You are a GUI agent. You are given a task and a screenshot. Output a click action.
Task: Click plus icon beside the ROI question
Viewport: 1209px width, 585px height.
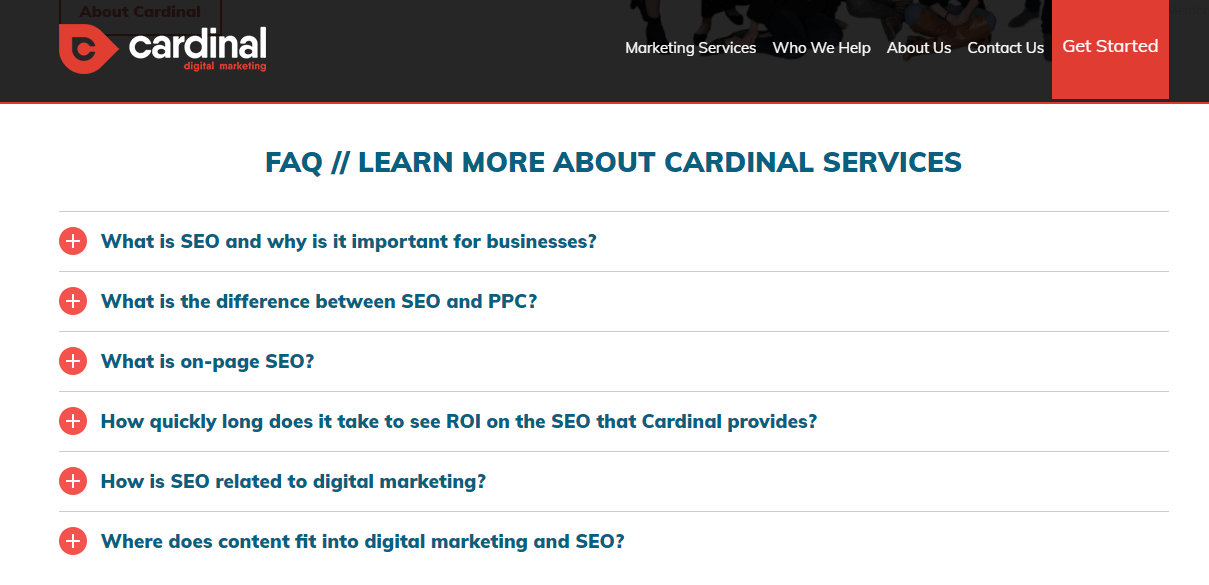tap(73, 421)
